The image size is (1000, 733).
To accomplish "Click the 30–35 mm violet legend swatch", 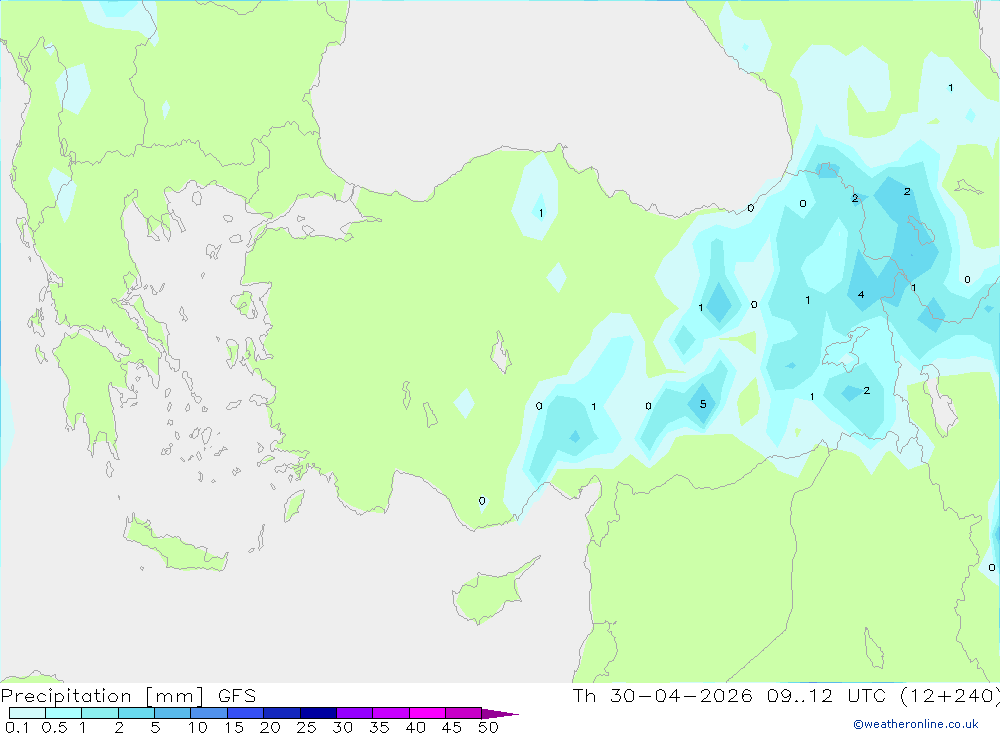I will tap(354, 713).
